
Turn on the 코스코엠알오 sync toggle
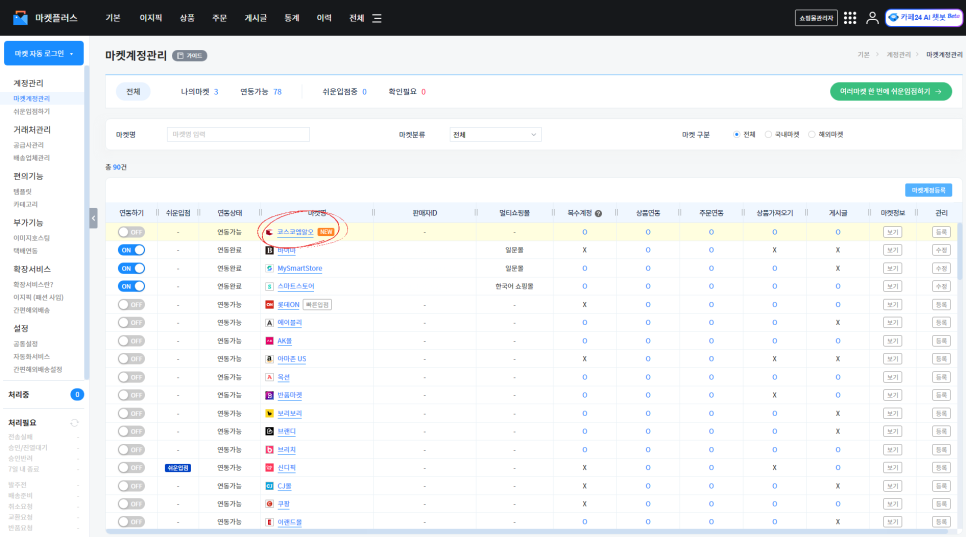(131, 232)
